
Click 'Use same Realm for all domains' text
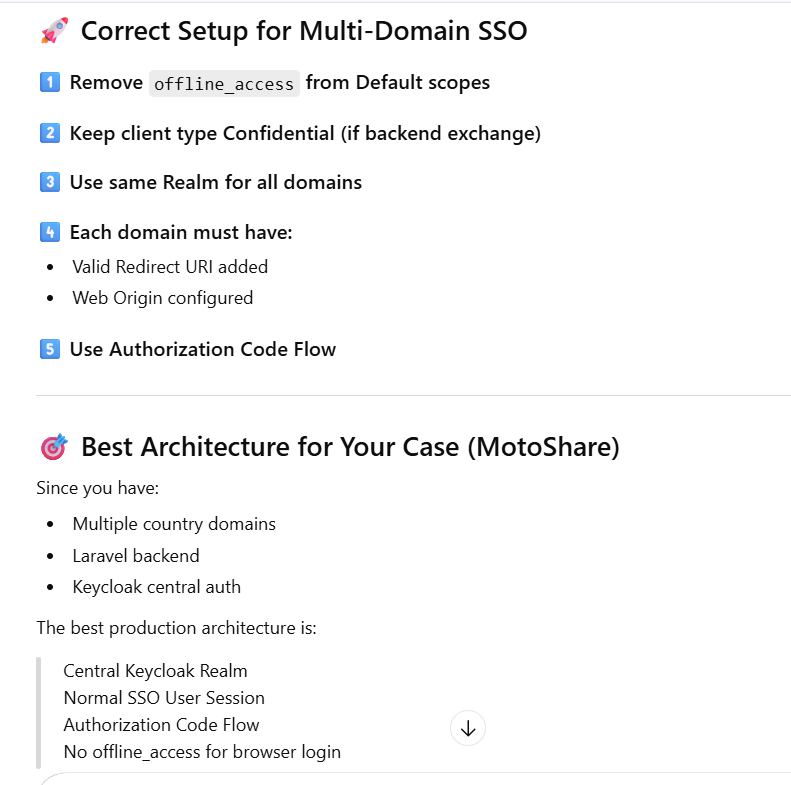pyautogui.click(x=215, y=182)
